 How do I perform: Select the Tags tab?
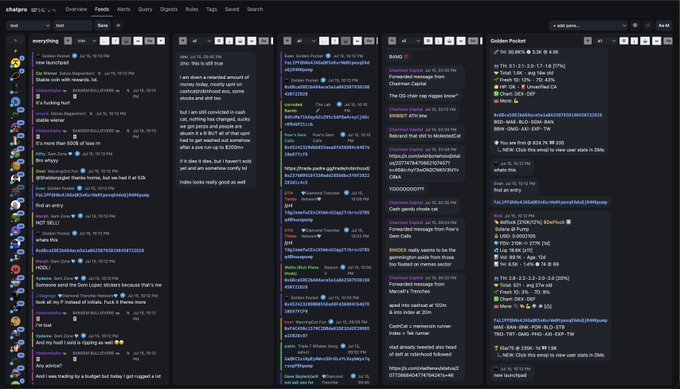[212, 9]
